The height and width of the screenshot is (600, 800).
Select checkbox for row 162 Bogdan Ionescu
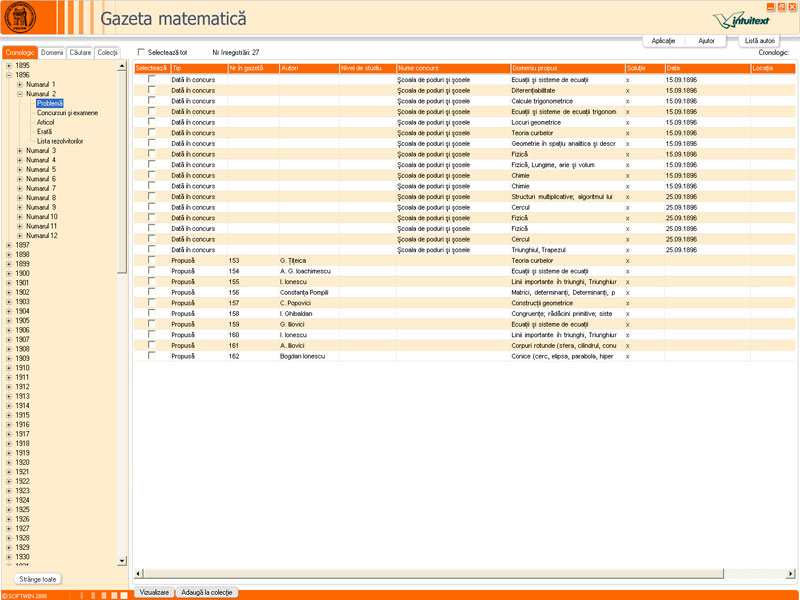(152, 355)
